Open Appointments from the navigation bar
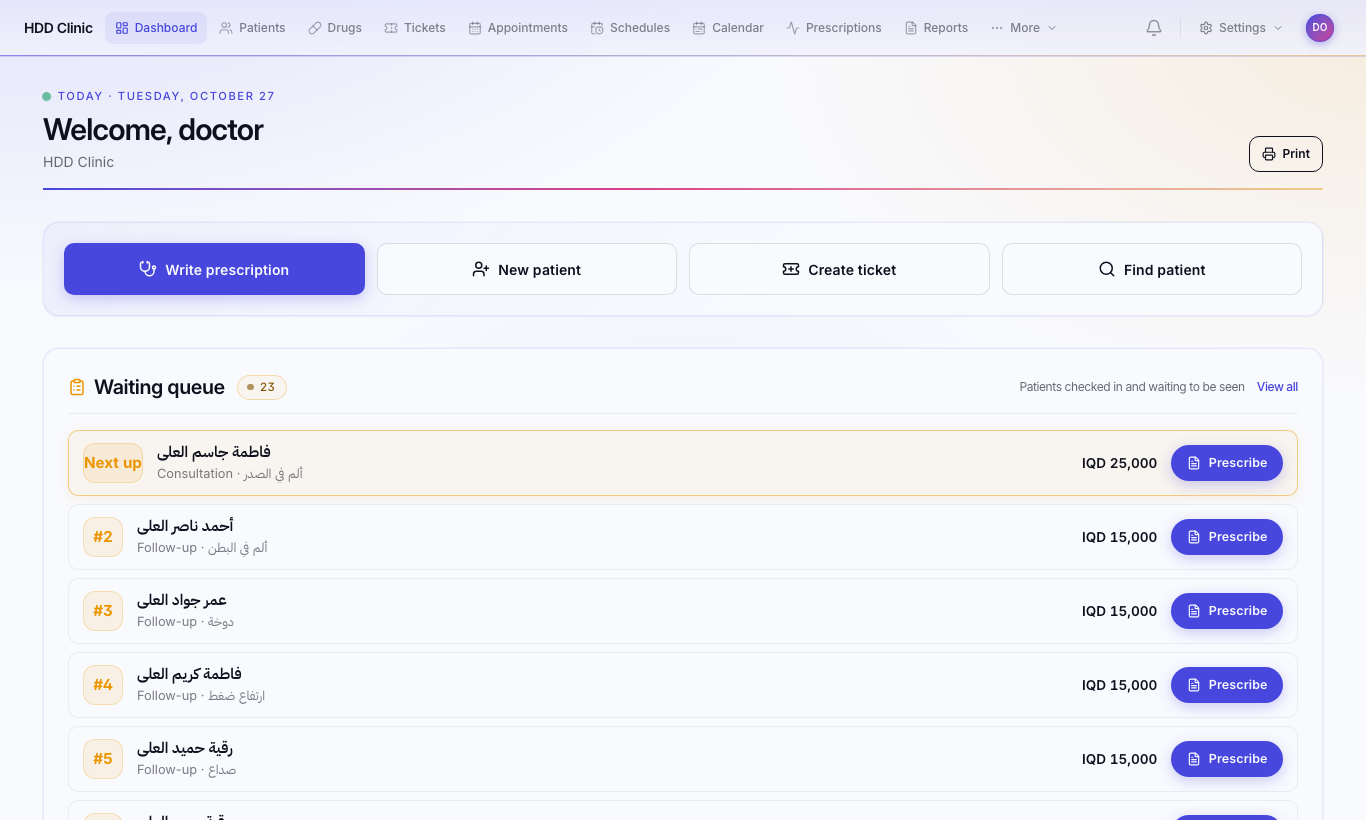This screenshot has width=1366, height=820. [x=518, y=28]
